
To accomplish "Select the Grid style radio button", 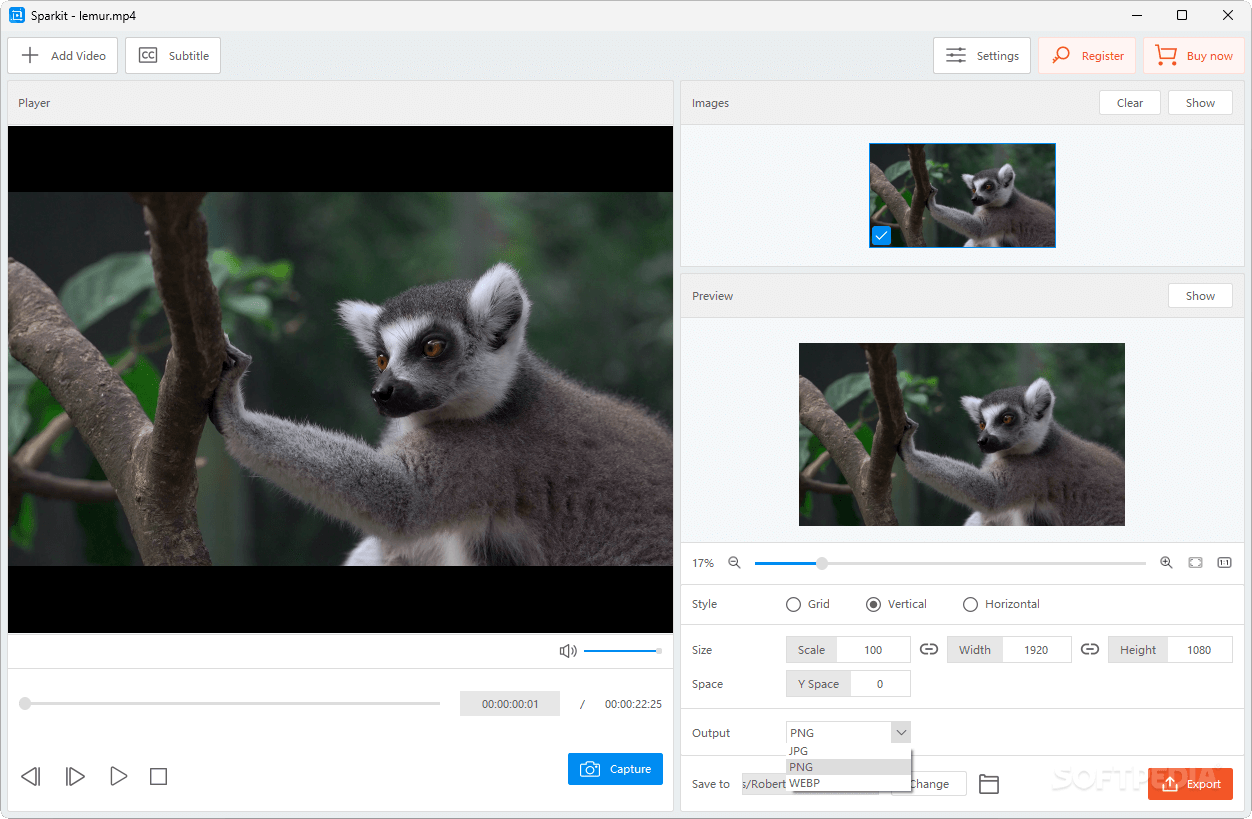I will click(x=794, y=604).
